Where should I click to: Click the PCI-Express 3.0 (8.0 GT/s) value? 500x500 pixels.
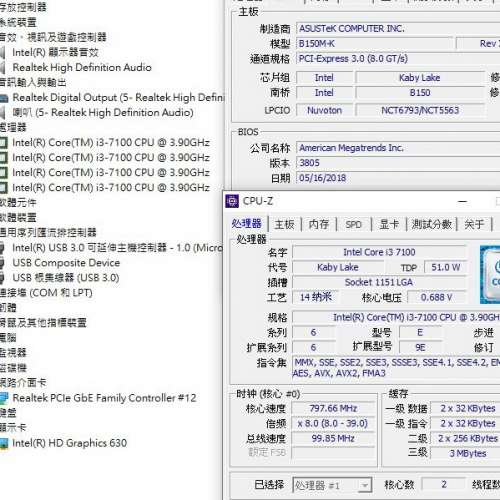point(398,59)
